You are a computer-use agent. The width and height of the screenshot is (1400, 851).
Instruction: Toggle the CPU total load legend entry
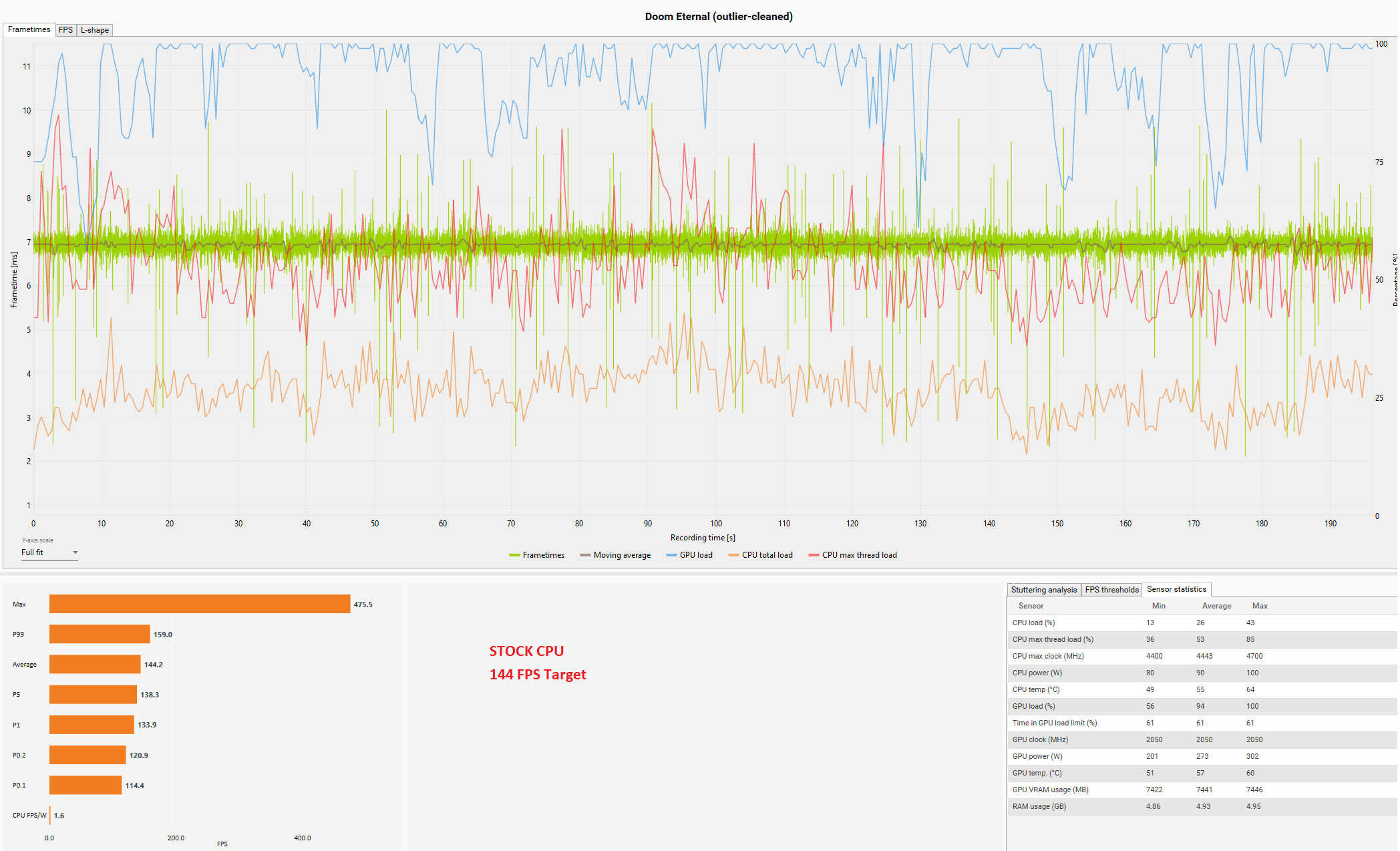pos(760,555)
